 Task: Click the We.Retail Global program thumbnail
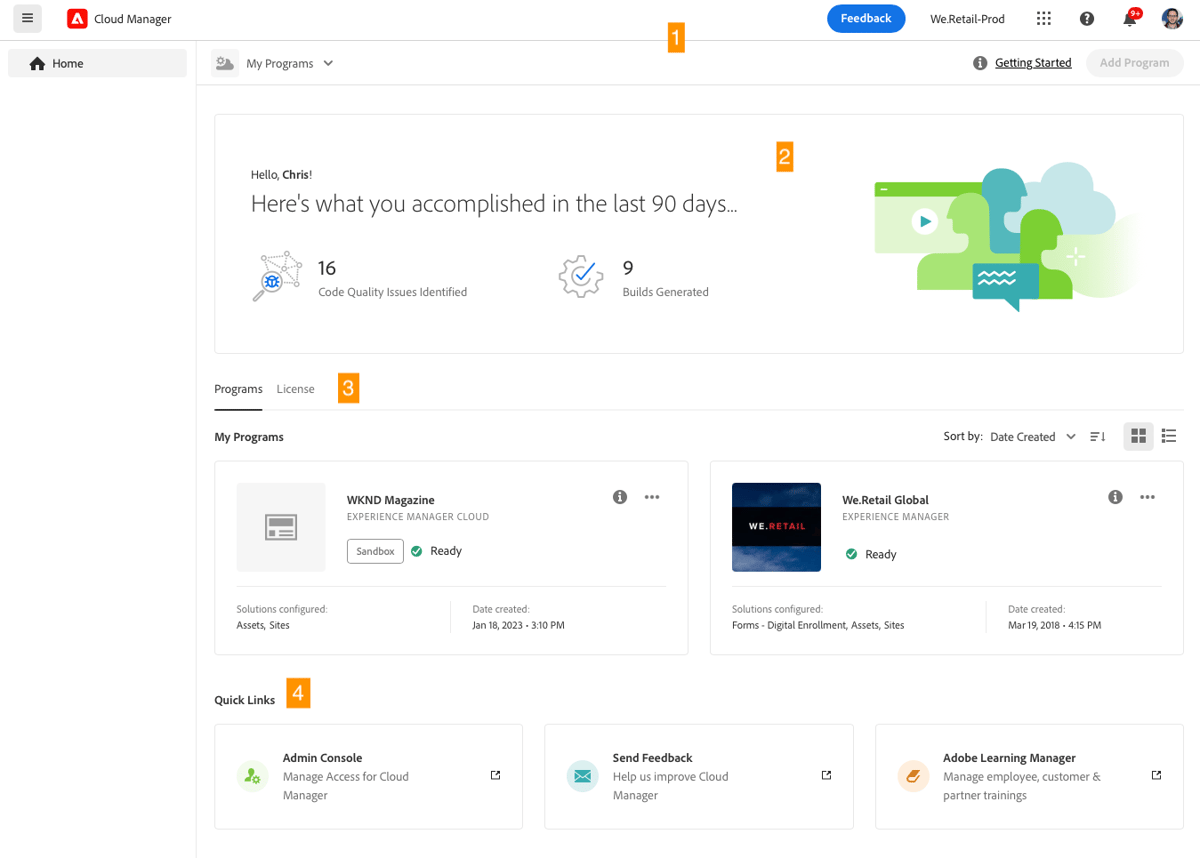pyautogui.click(x=776, y=527)
